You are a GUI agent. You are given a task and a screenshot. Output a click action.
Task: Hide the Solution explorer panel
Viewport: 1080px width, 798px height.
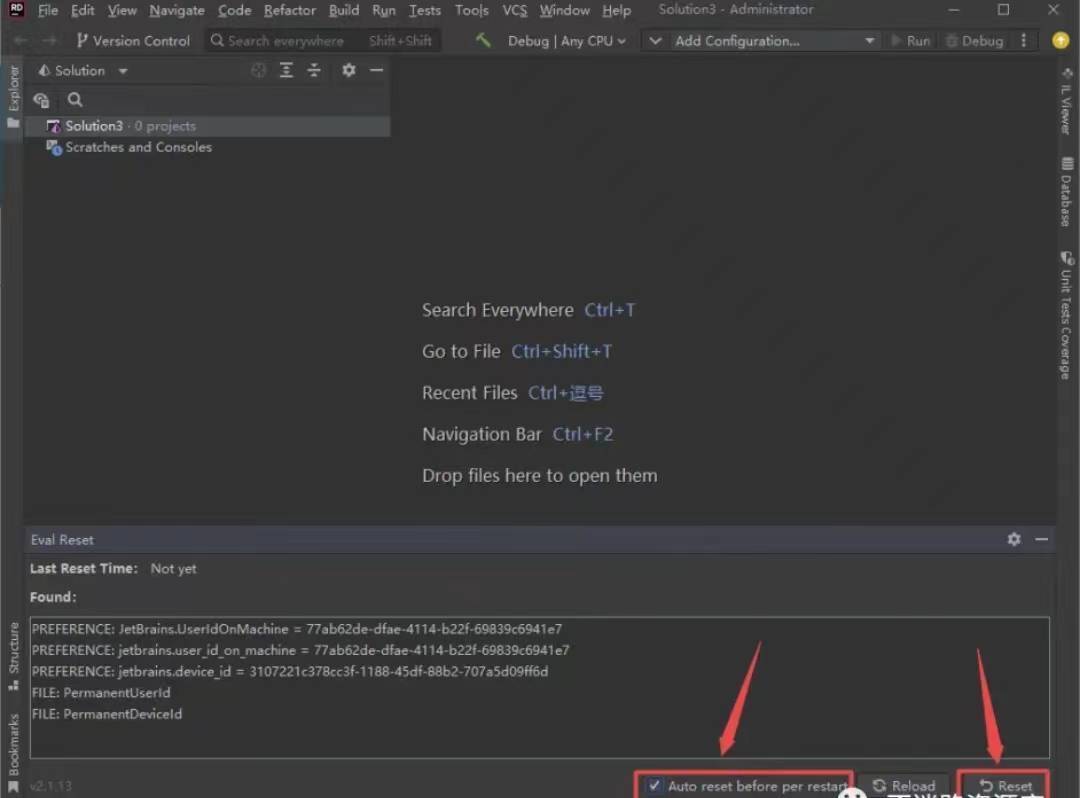click(x=376, y=70)
